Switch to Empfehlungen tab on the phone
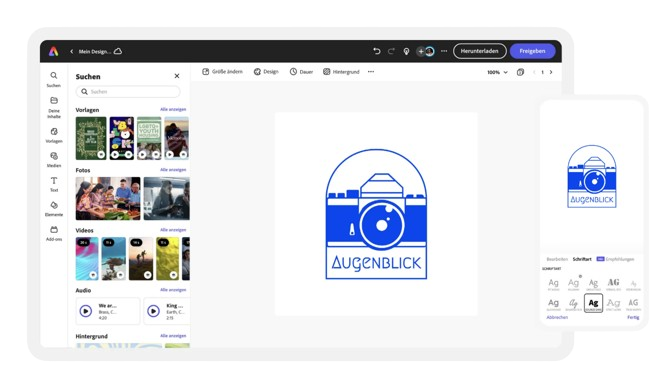The height and width of the screenshot is (375, 666). (x=615, y=259)
